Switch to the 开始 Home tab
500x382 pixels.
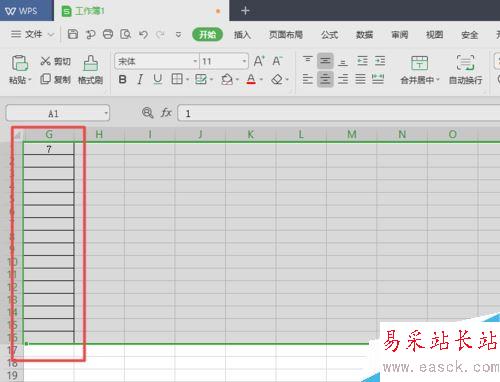click(207, 34)
